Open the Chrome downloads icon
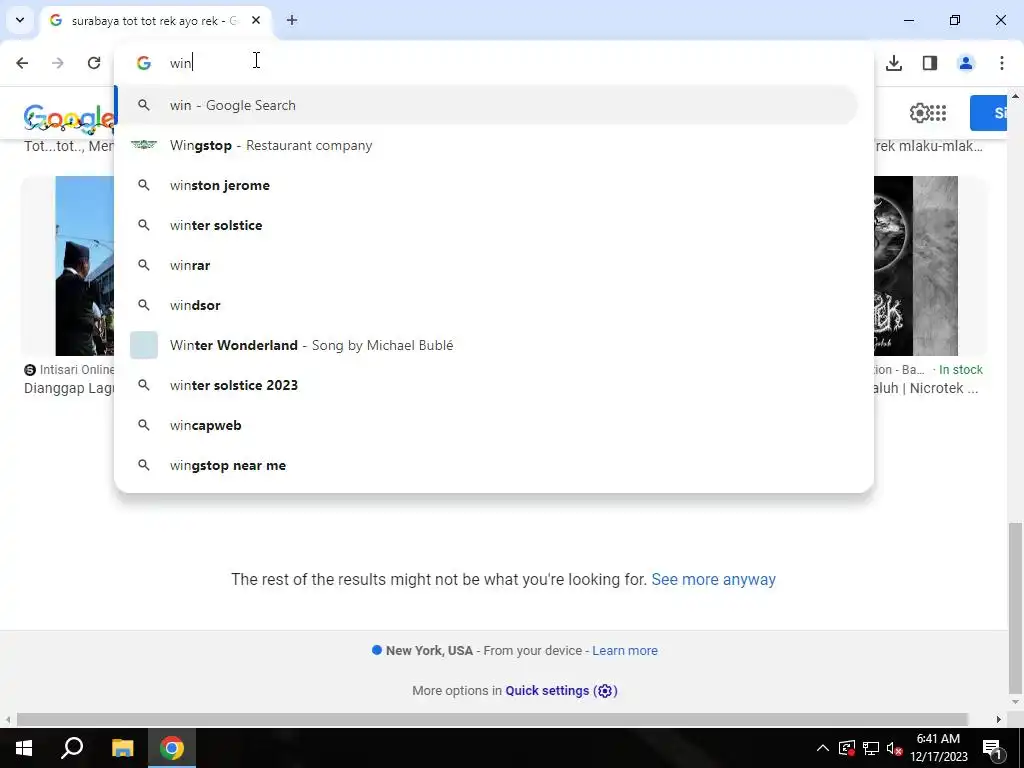1024x768 pixels. coord(894,63)
